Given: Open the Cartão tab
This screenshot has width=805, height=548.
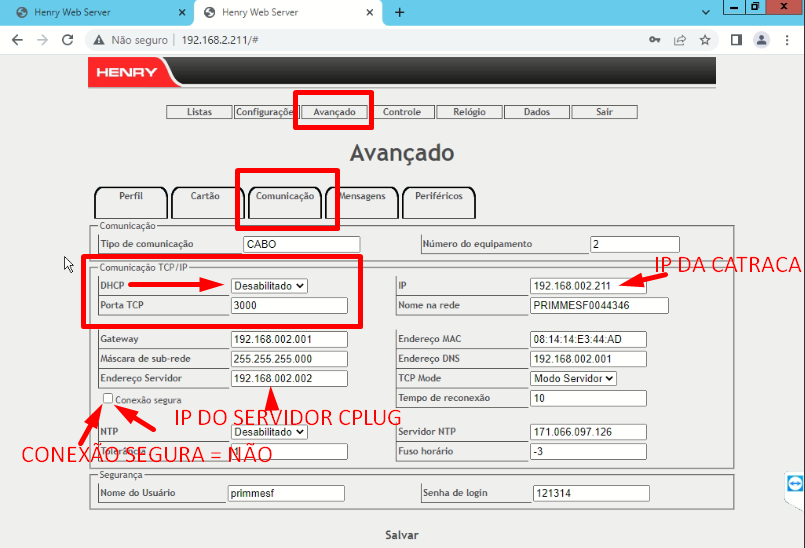Looking at the screenshot, I should 205,197.
